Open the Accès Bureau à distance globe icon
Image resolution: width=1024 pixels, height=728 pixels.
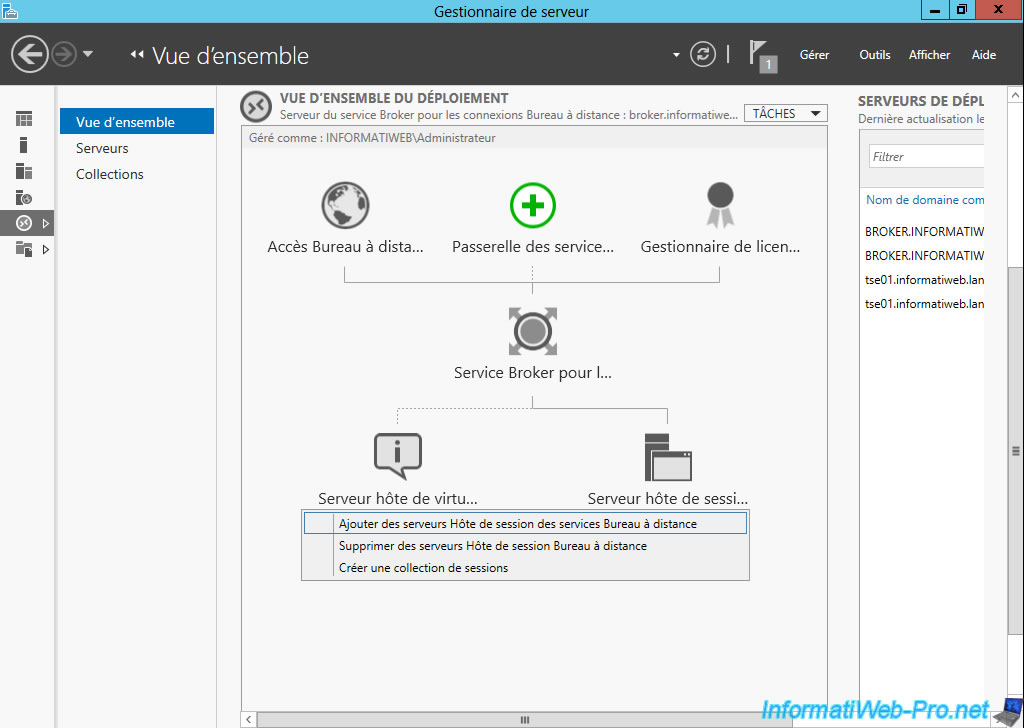[345, 205]
